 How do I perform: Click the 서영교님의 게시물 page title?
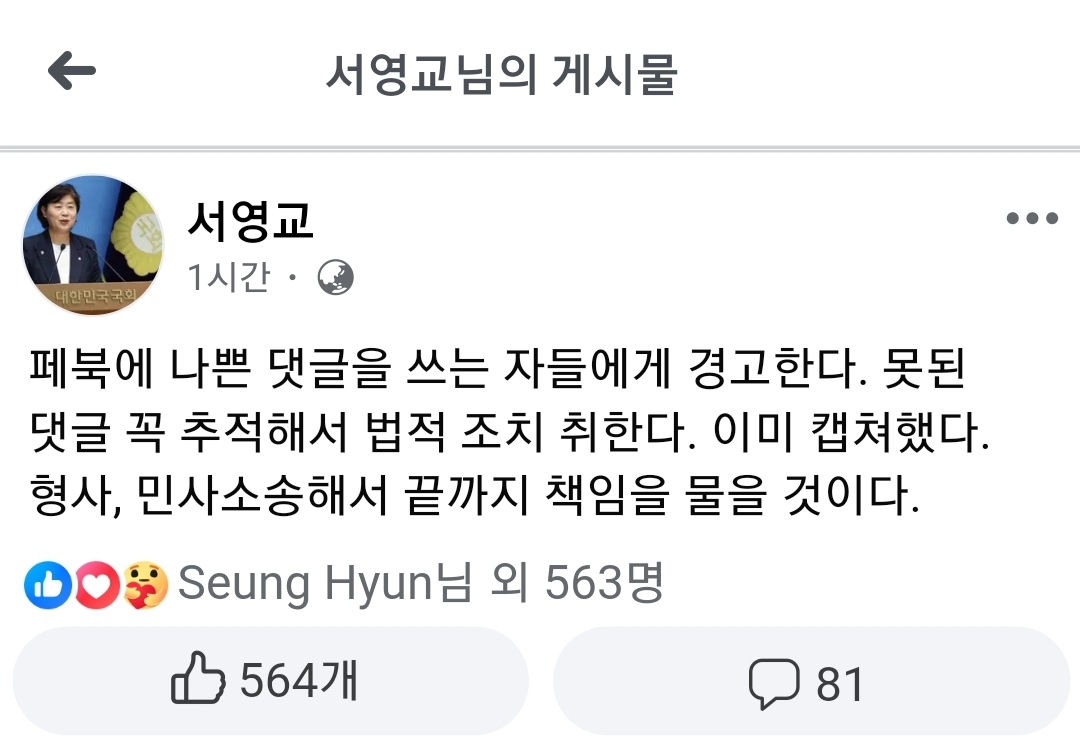coord(501,74)
